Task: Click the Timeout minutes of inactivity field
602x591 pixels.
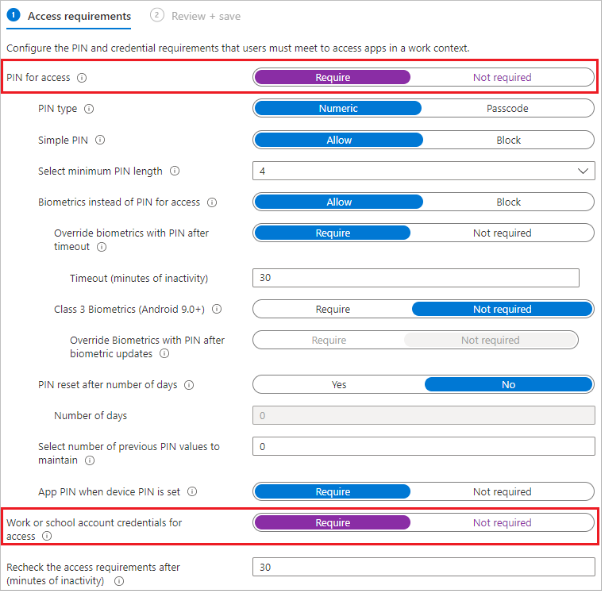Action: click(x=416, y=278)
